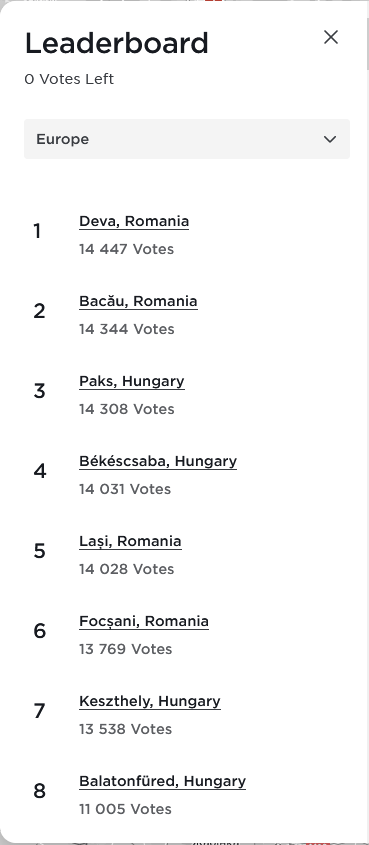The width and height of the screenshot is (369, 845).
Task: Click the rank number 4
Action: (x=40, y=472)
